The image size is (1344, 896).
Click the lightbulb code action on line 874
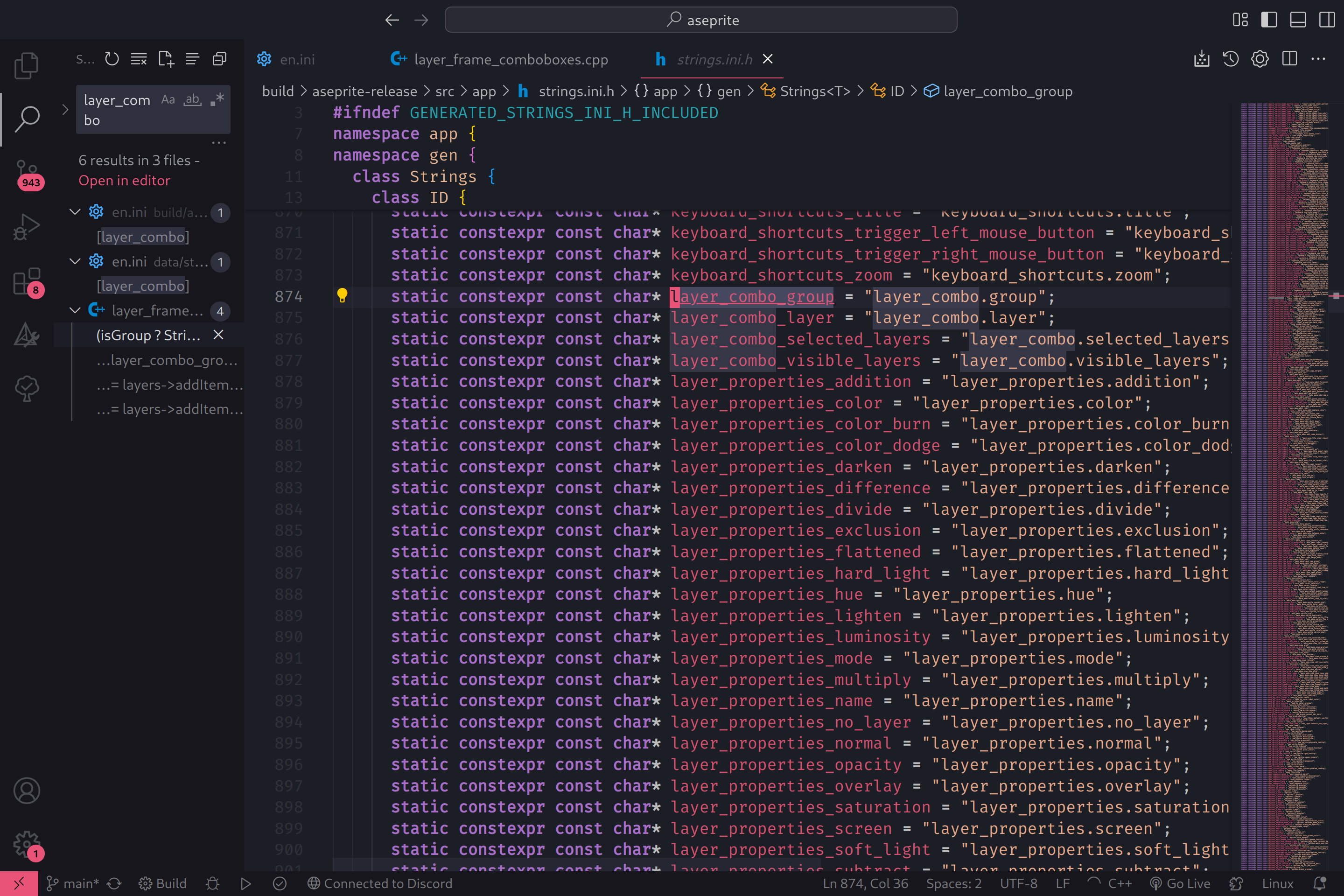[x=342, y=295]
